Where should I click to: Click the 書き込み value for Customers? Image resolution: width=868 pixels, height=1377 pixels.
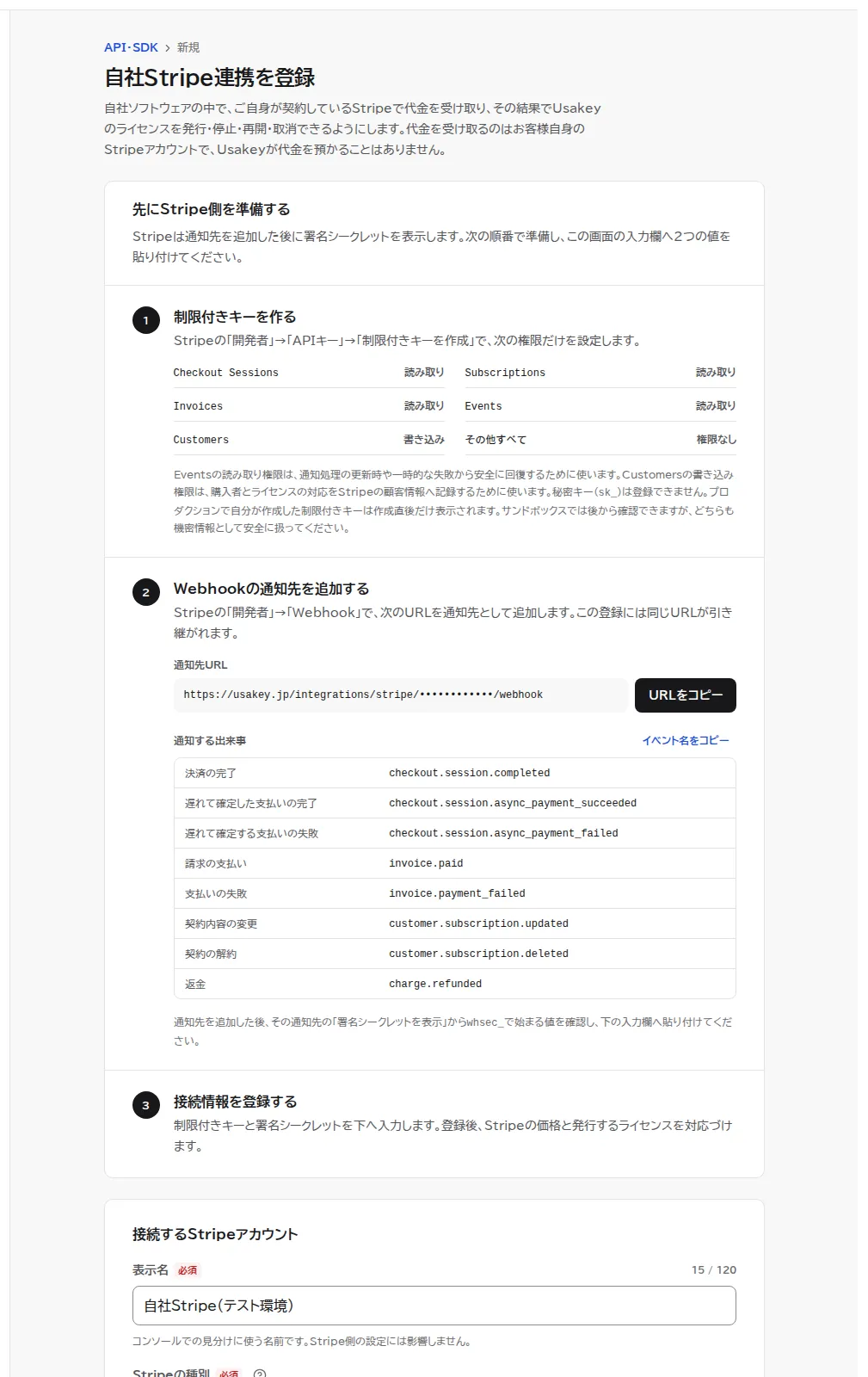click(x=424, y=440)
